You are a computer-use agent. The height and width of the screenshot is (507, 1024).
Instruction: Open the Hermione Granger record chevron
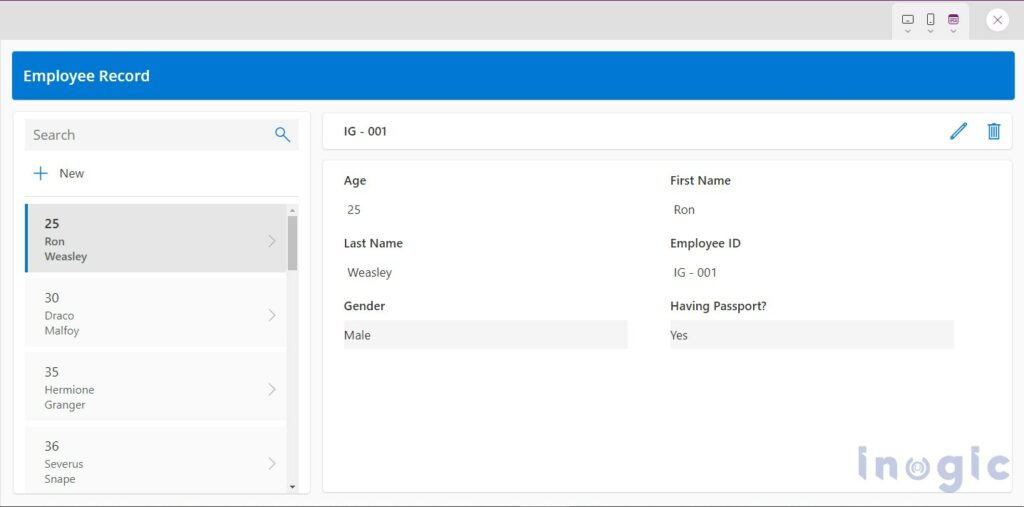(272, 389)
